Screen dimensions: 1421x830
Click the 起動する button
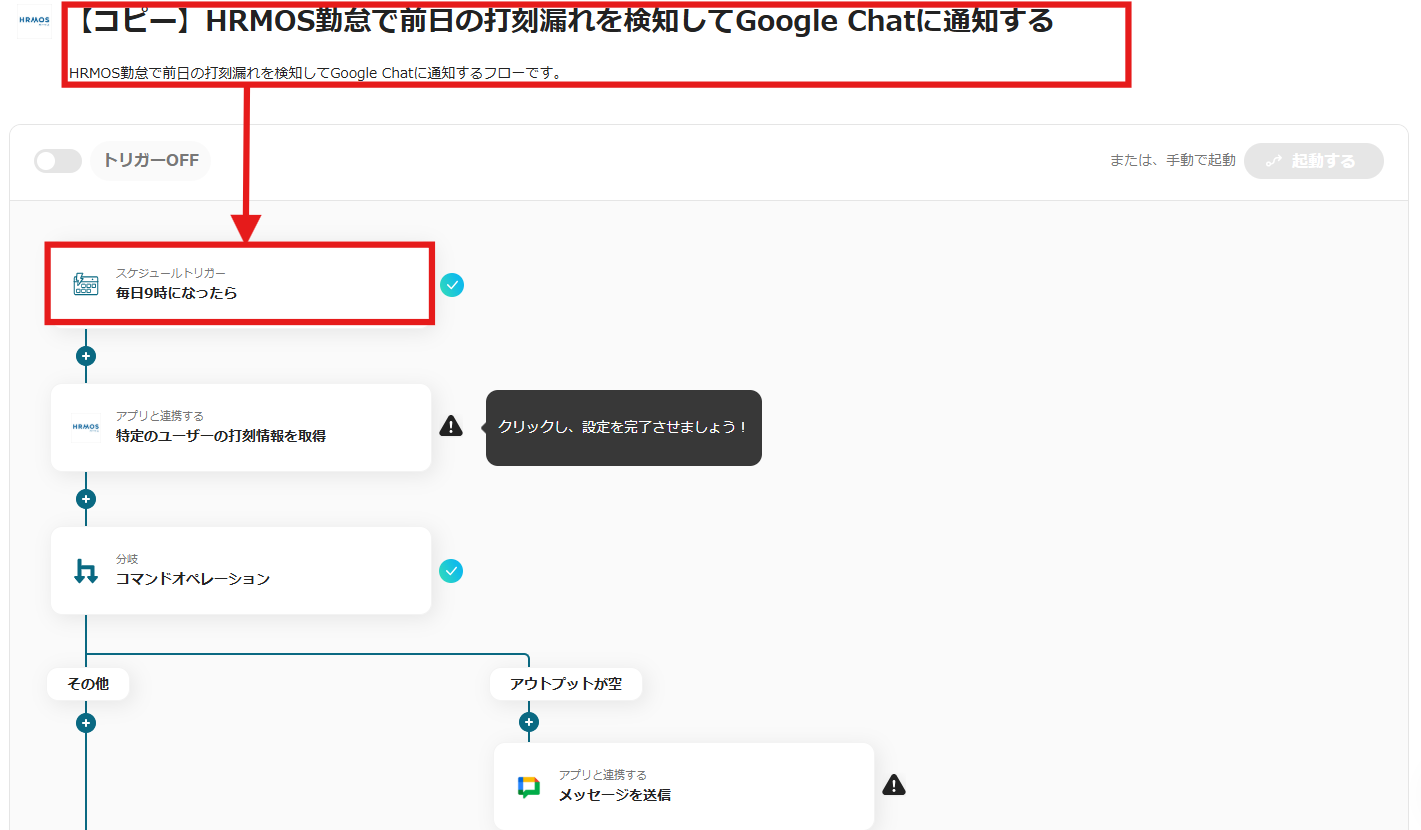pos(1313,161)
